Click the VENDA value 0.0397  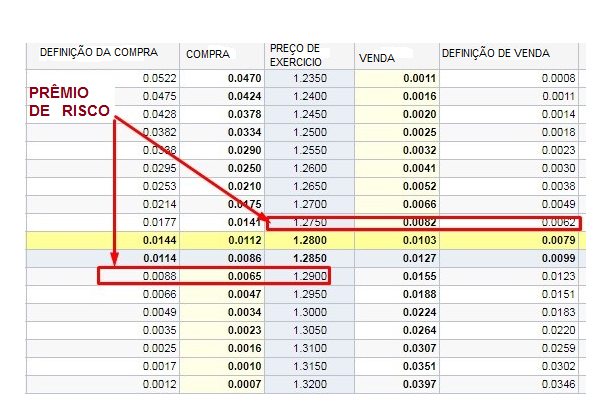[x=419, y=384]
